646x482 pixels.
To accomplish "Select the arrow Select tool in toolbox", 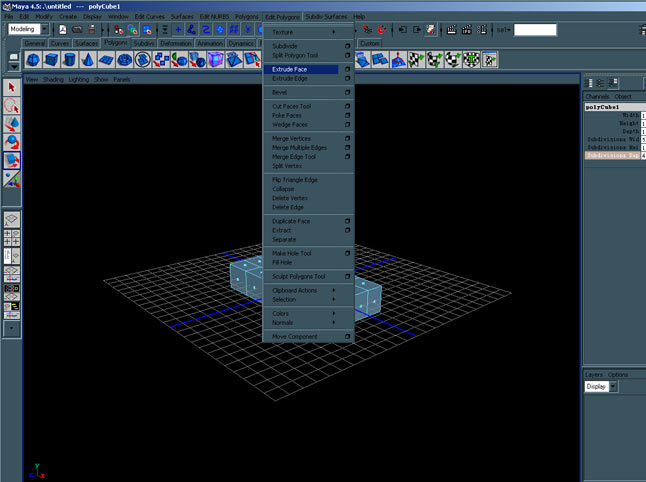I will (12, 87).
